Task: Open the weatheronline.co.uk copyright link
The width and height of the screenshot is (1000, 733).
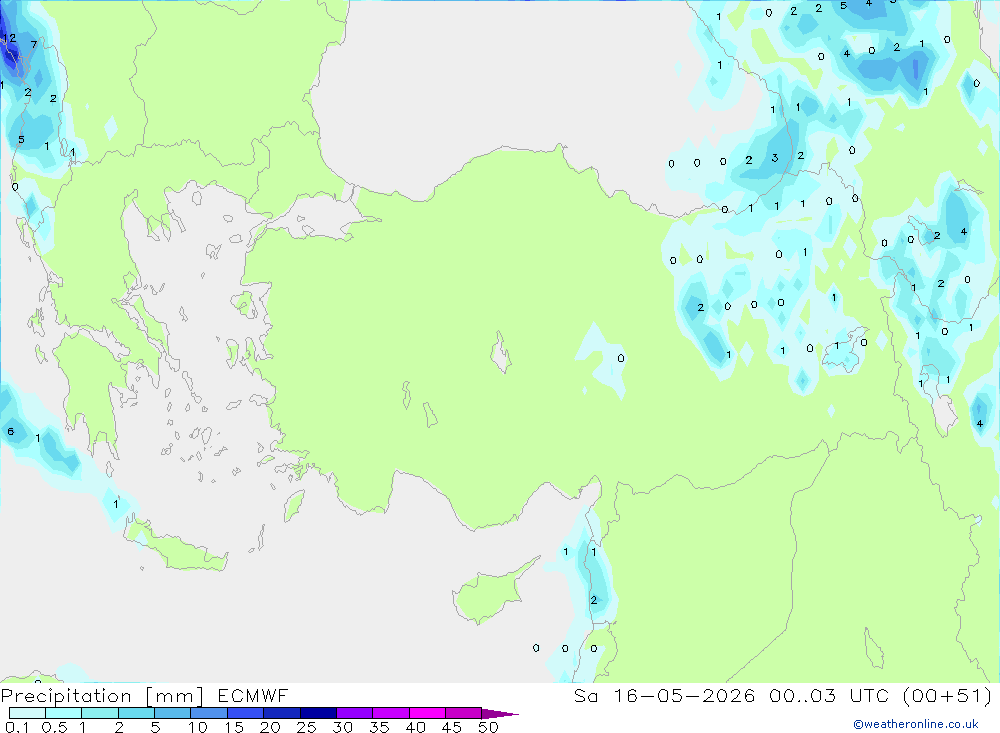Action: tap(916, 724)
